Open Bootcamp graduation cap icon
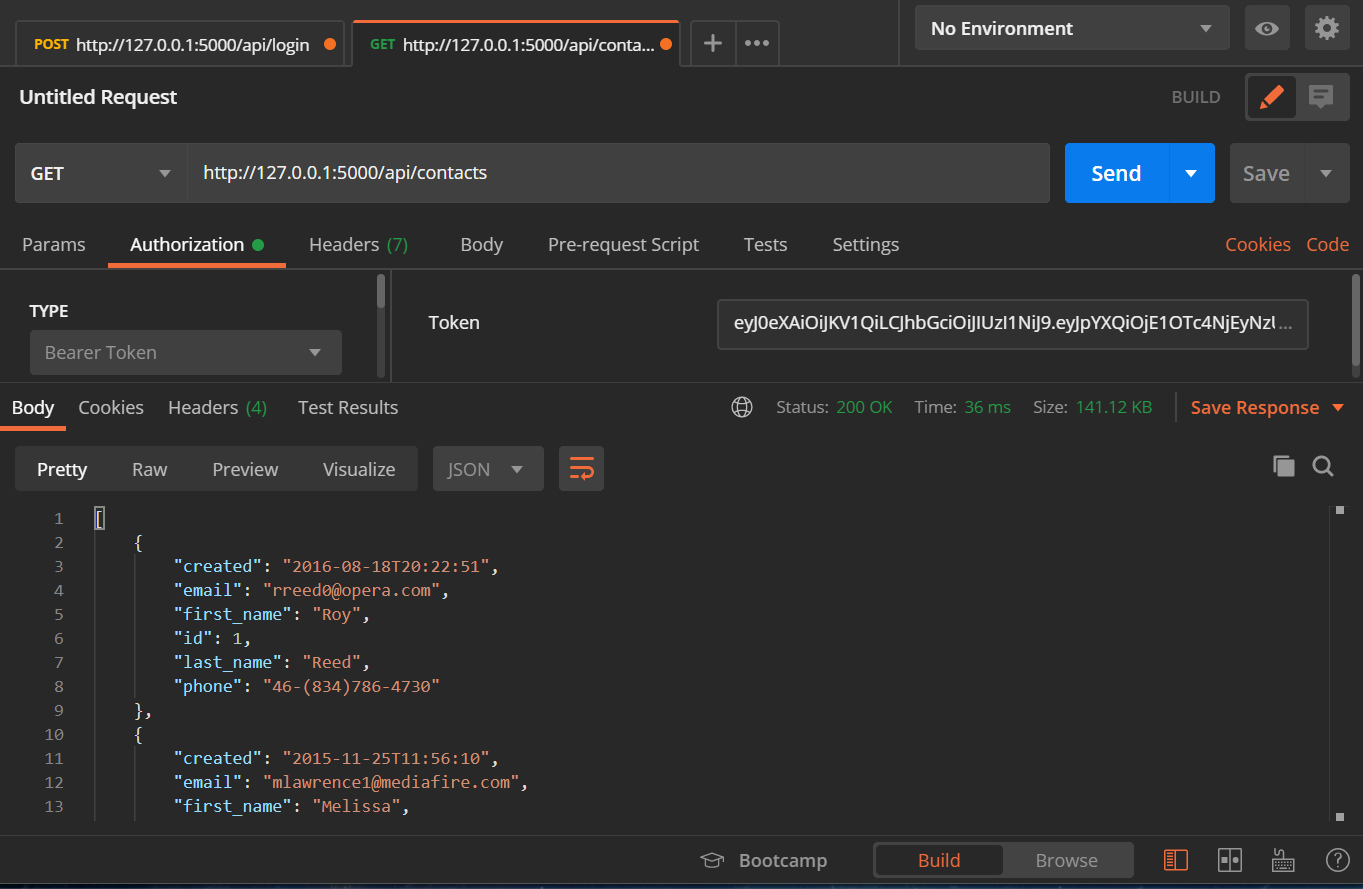The image size is (1363, 889). tap(712, 861)
